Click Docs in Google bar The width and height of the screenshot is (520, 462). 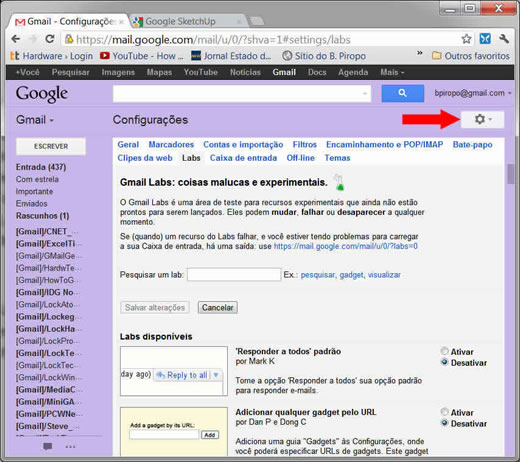[x=317, y=72]
